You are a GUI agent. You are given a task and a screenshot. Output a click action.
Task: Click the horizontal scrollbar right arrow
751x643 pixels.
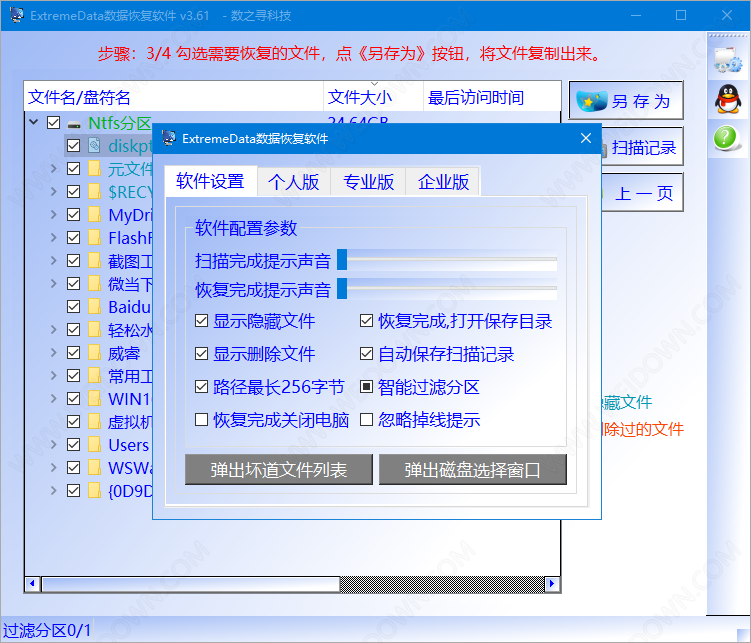click(x=552, y=584)
